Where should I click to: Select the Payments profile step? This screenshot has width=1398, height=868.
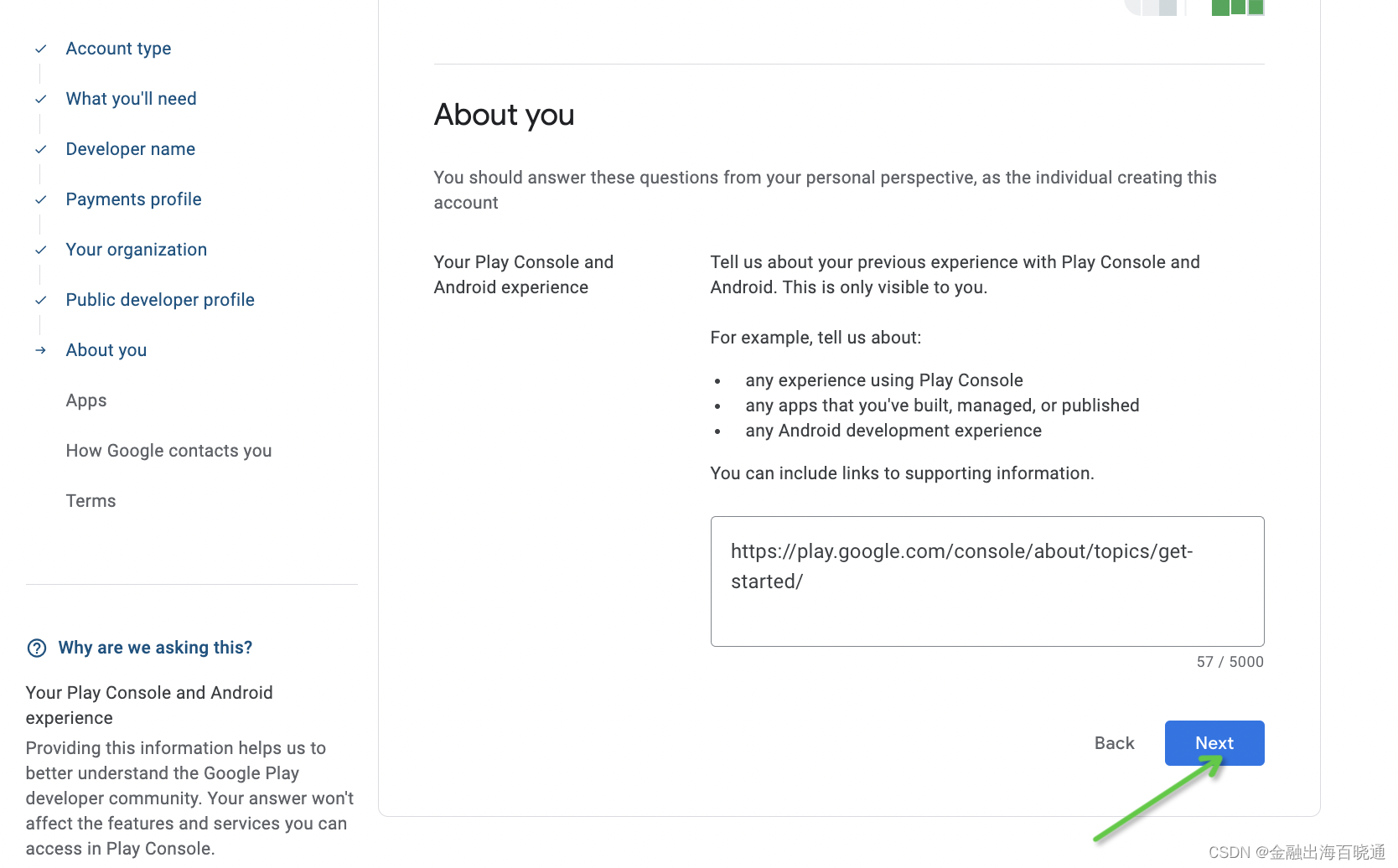coord(133,199)
